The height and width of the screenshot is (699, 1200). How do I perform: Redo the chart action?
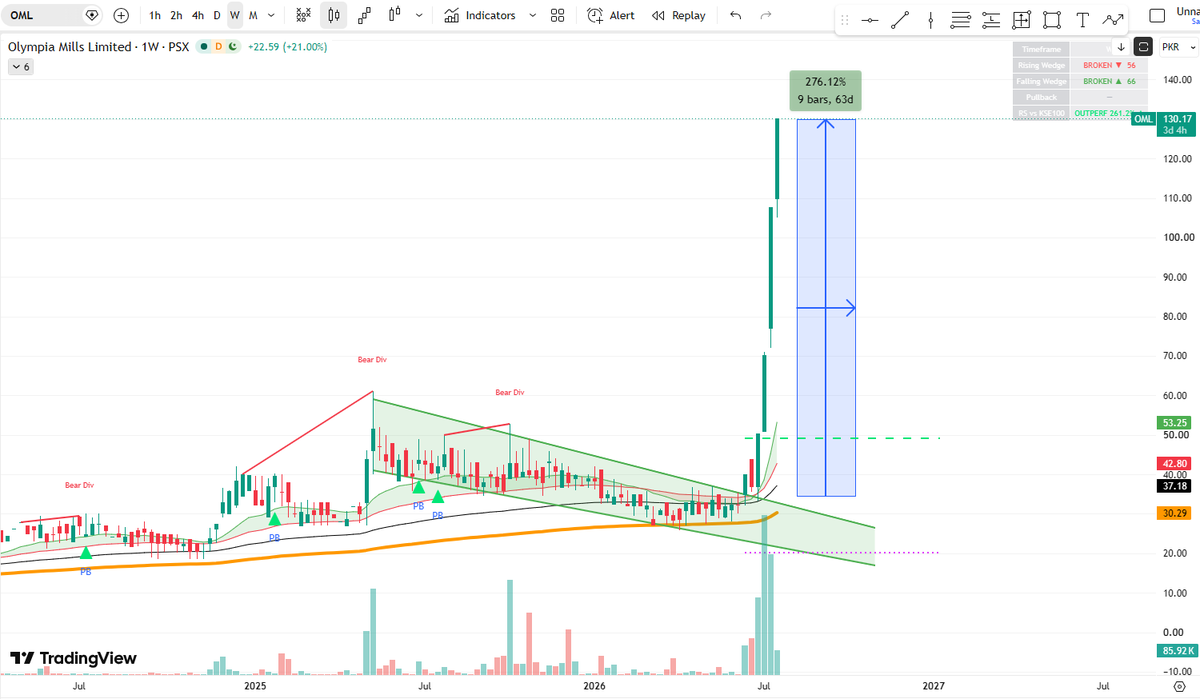pyautogui.click(x=766, y=15)
